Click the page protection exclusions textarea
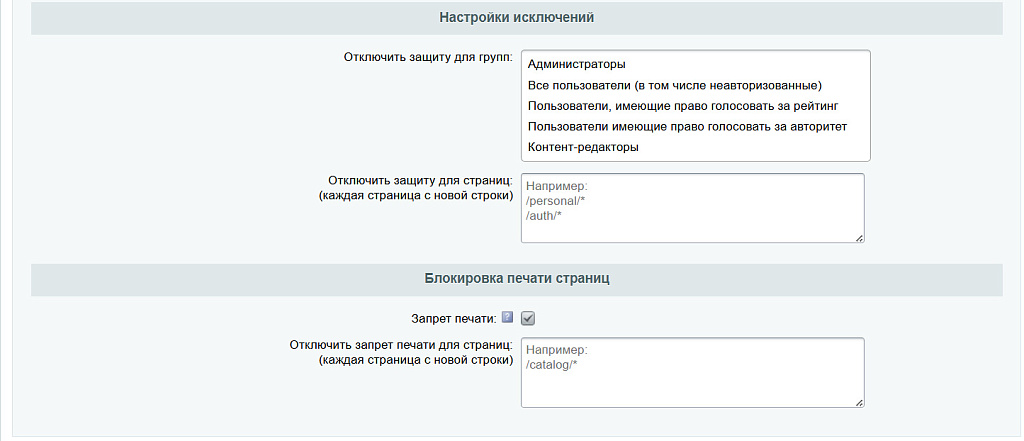This screenshot has width=1024, height=441. pyautogui.click(x=692, y=208)
